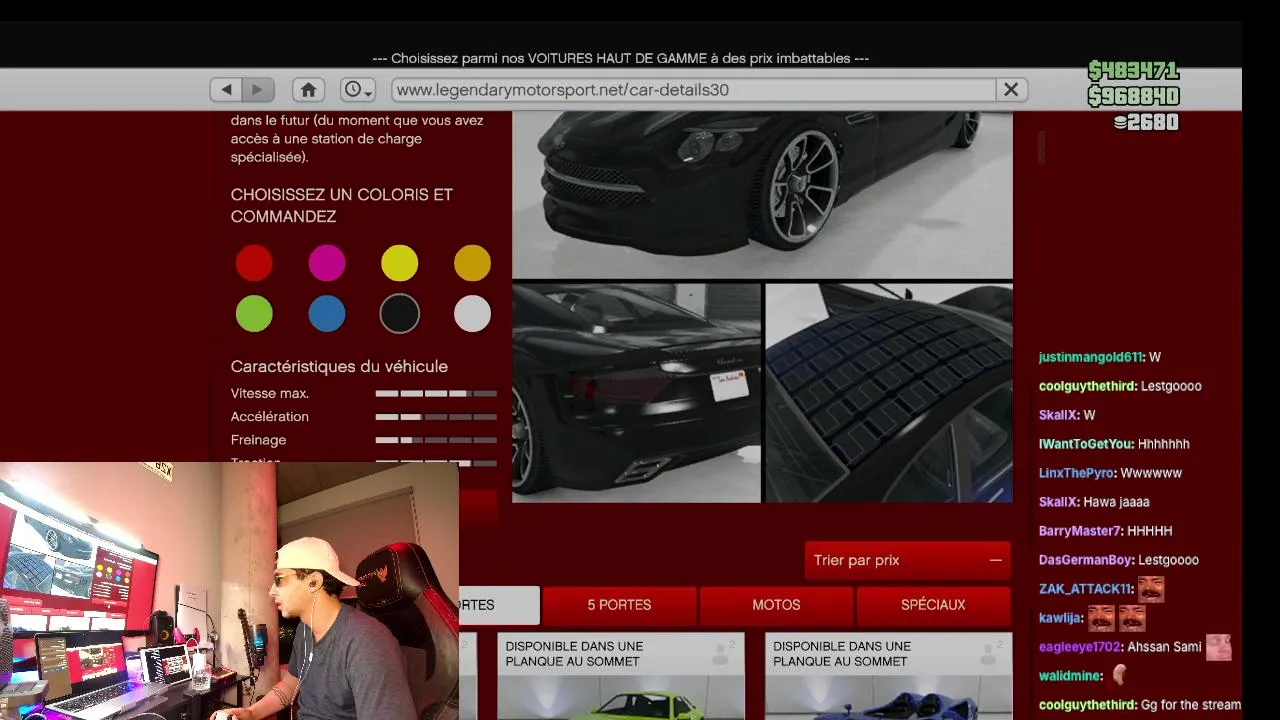Click chat username kawlija

pos(1061,618)
